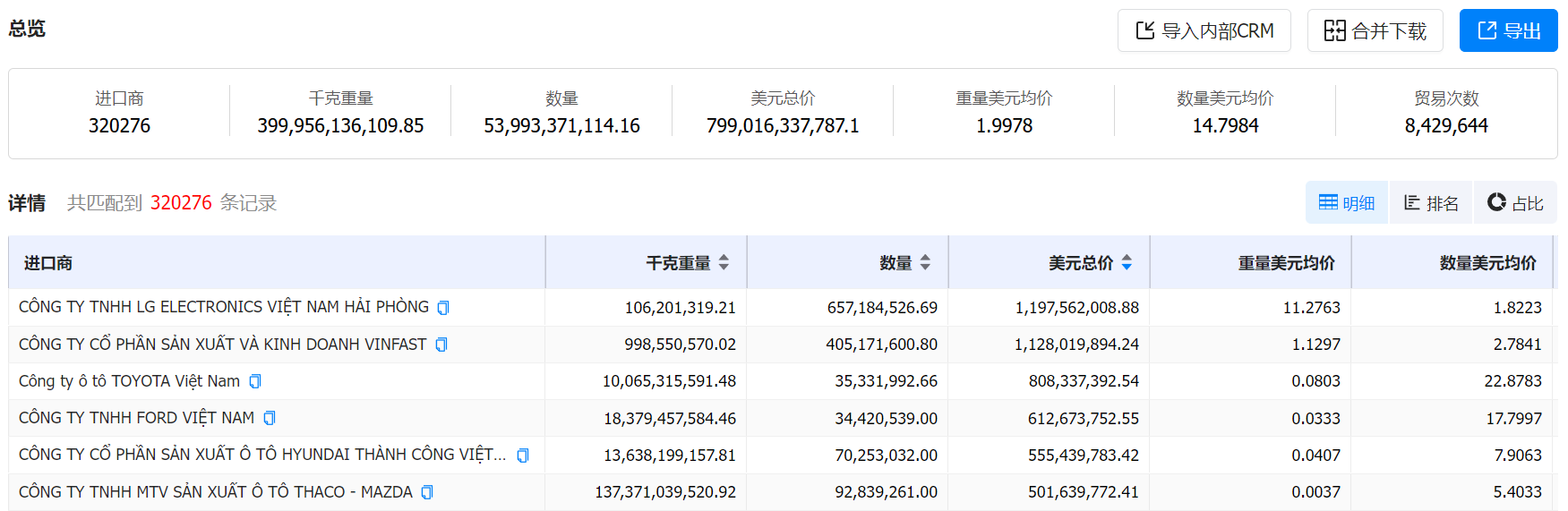Switch to the 占比 proportion view
1568x511 pixels.
coord(1515,203)
